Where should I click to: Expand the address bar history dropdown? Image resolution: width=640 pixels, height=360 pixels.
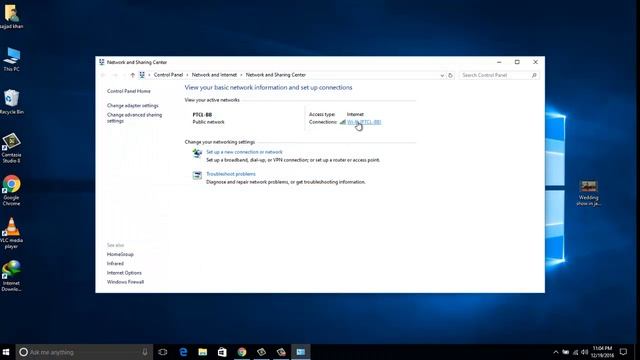442,76
